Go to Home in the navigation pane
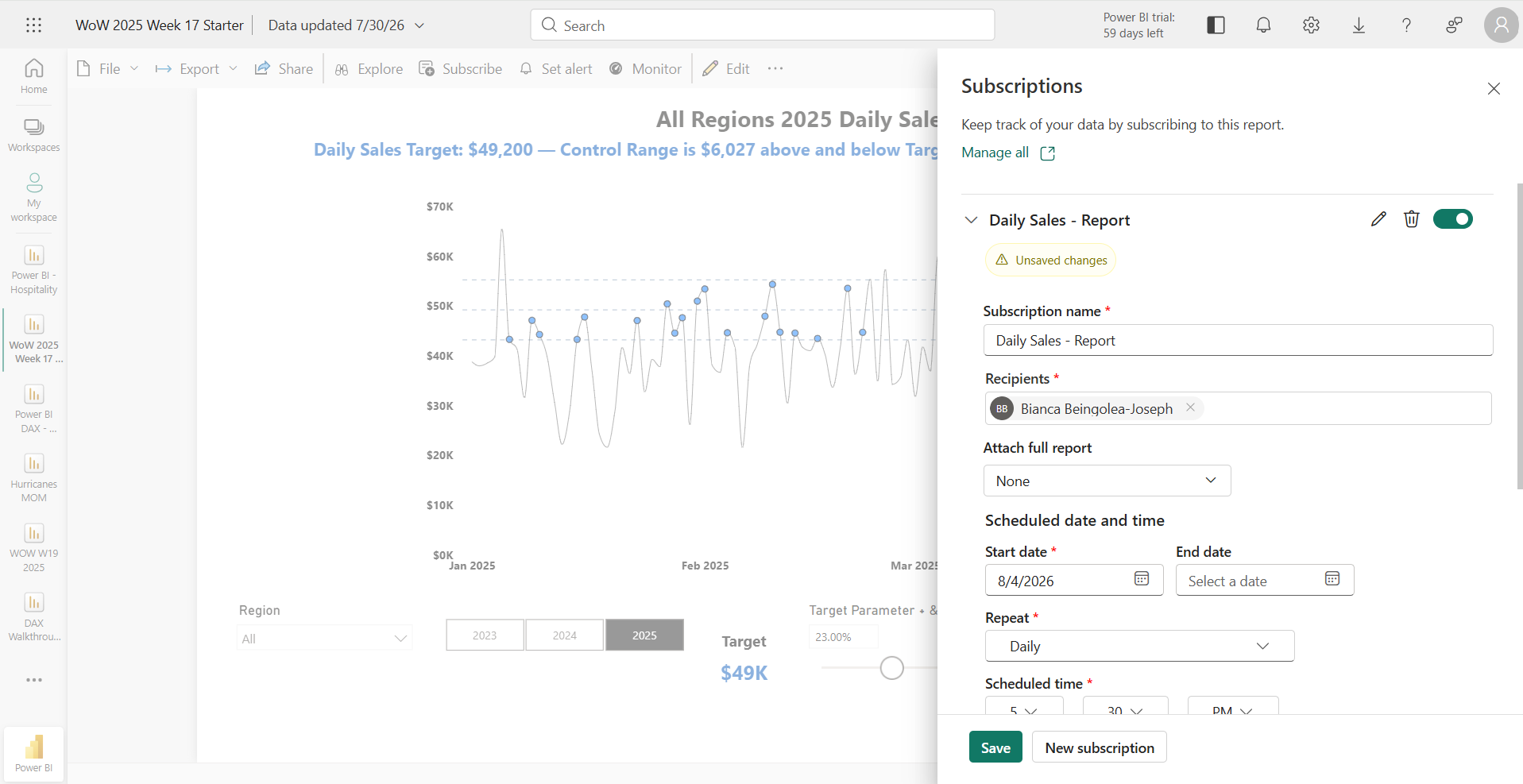The image size is (1523, 784). coord(33,76)
